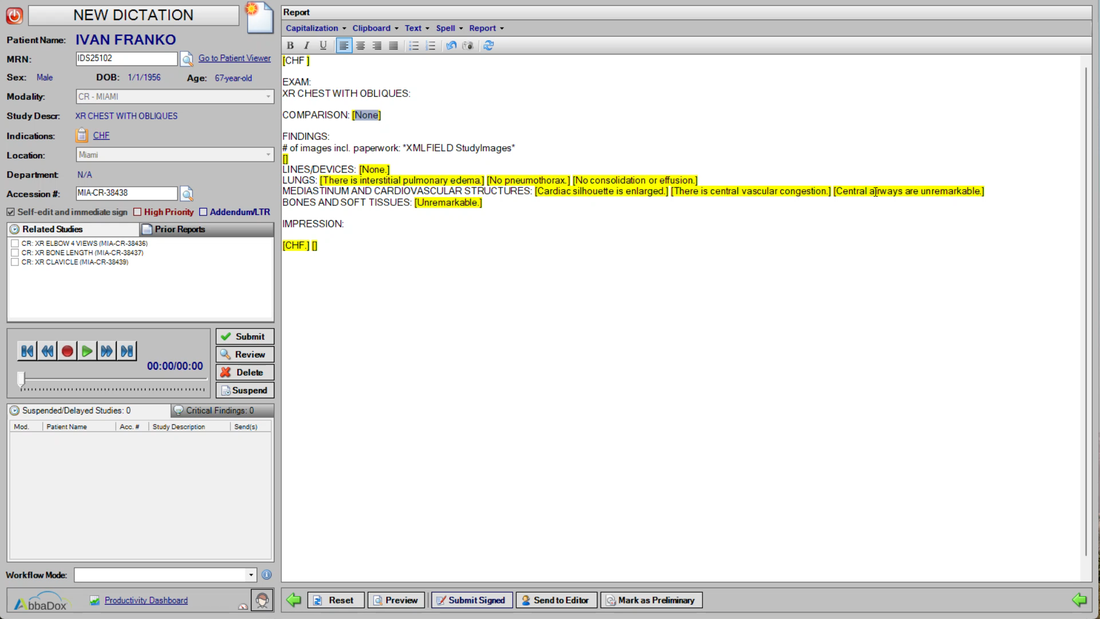This screenshot has height=619, width=1100.
Task: Click the Preview button
Action: pyautogui.click(x=396, y=600)
